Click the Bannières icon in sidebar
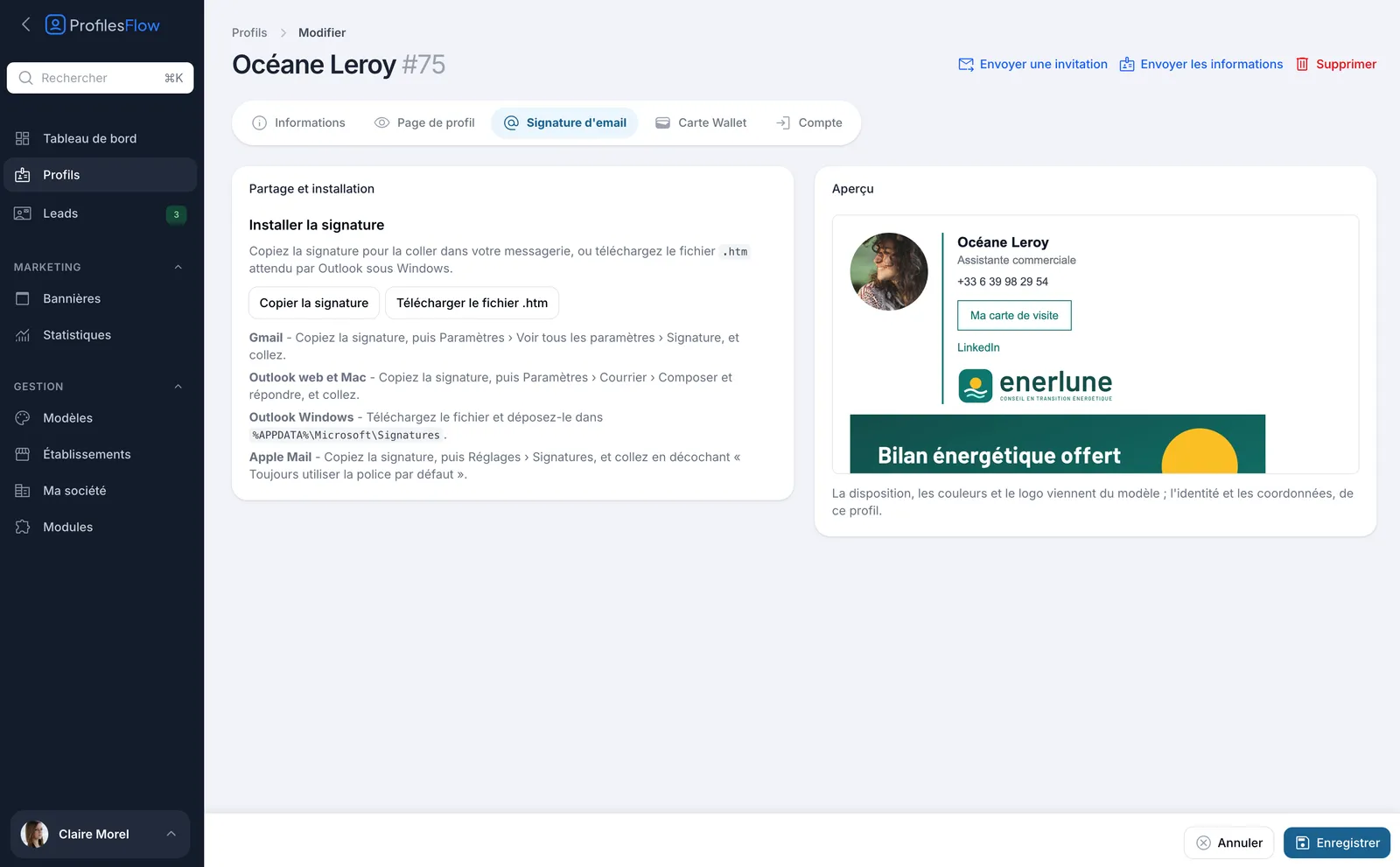The image size is (1400, 867). (x=23, y=298)
